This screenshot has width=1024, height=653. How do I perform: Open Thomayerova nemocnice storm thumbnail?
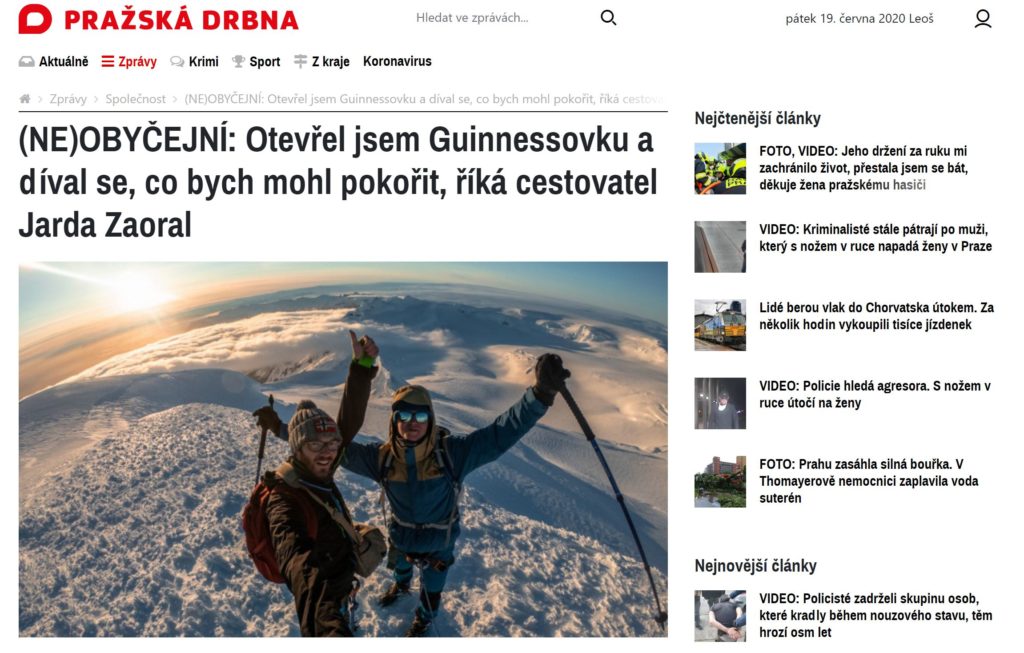[720, 482]
